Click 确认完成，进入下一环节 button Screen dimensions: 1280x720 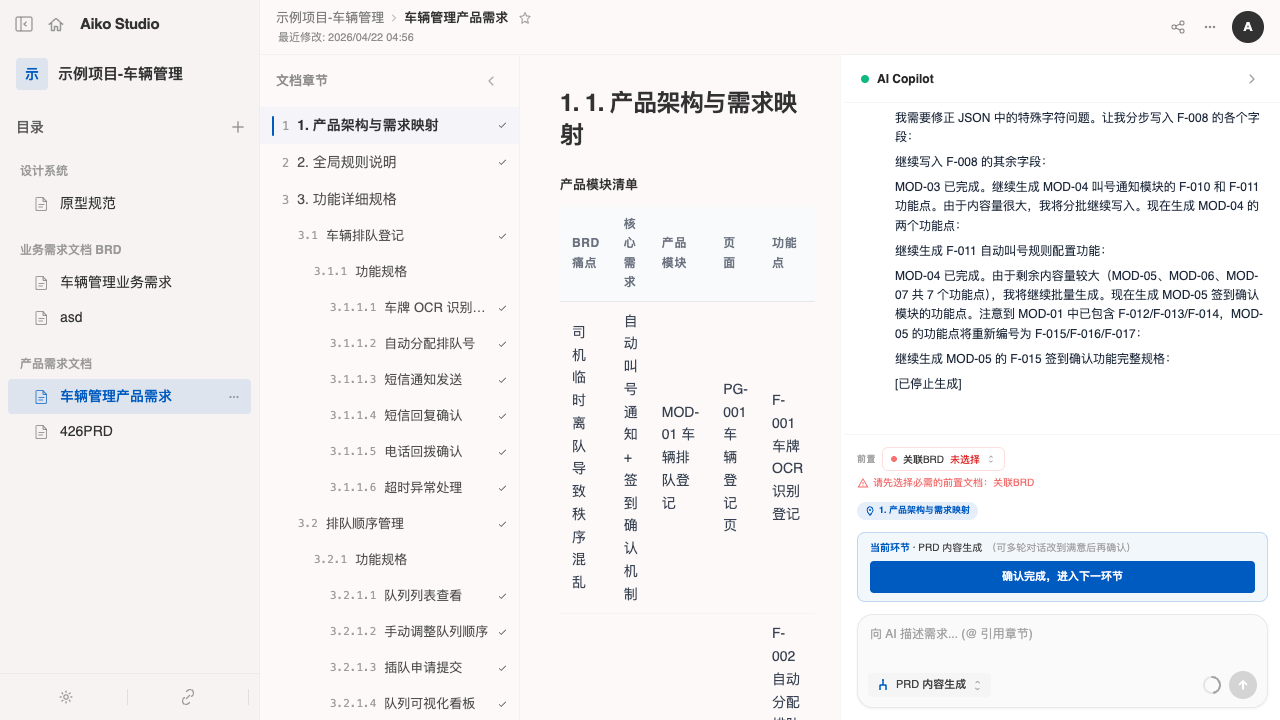1062,577
